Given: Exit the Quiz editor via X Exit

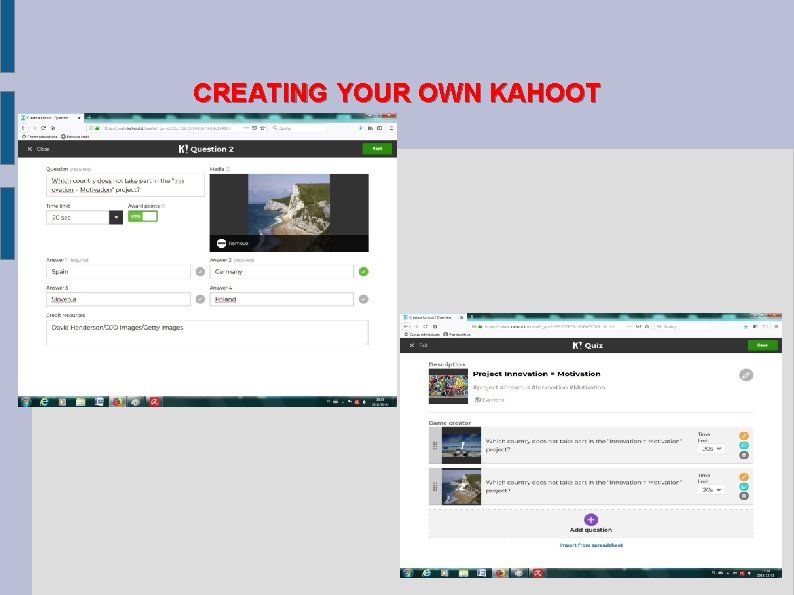Looking at the screenshot, I should pos(419,345).
